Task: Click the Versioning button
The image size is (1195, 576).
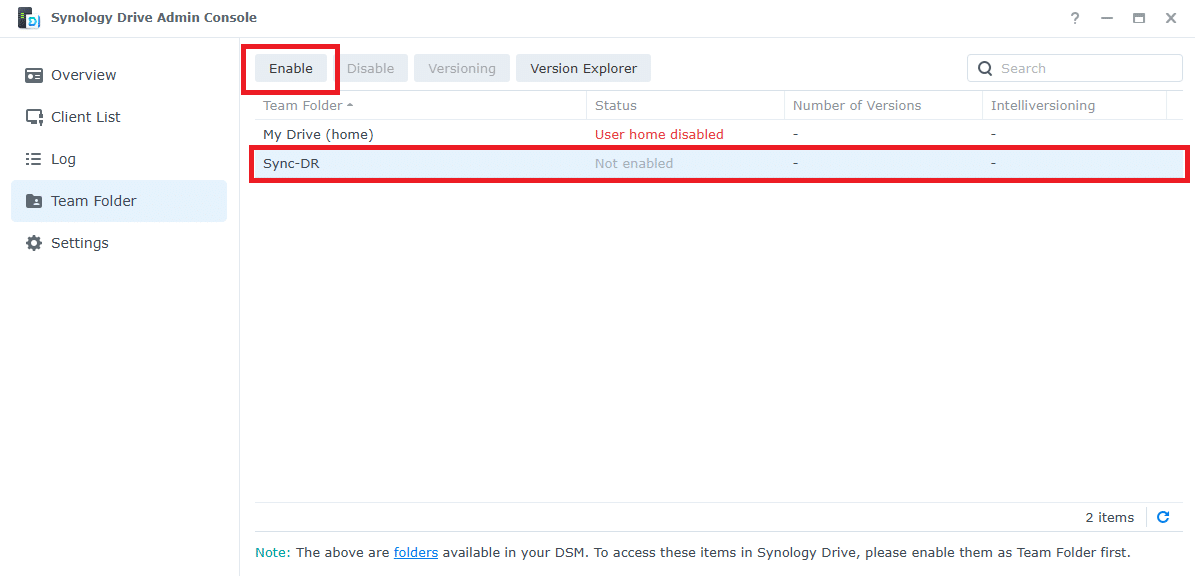Action: coord(462,69)
